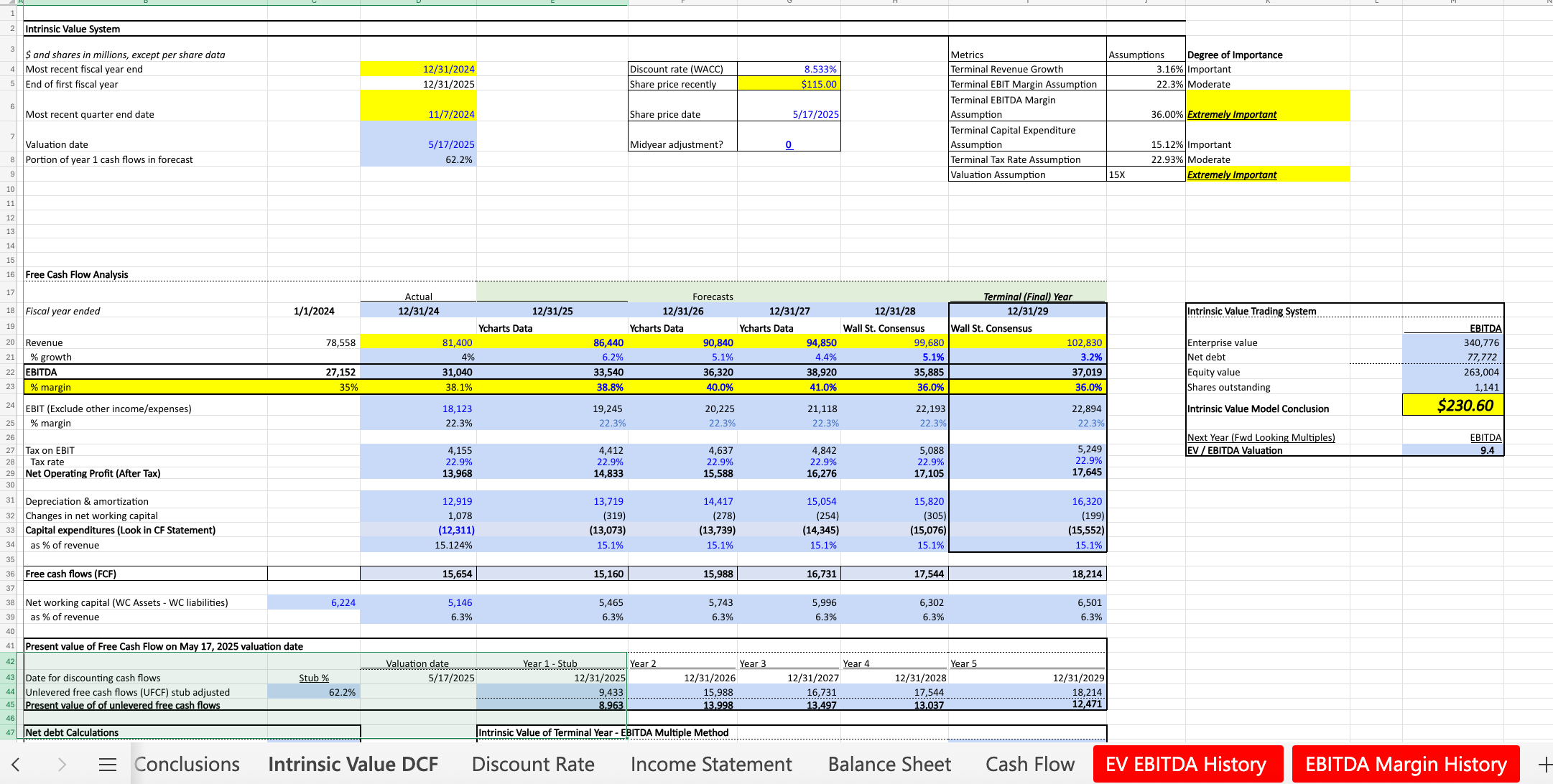Screen dimensions: 1553x784
Task: Go to Income Statement sheet tab
Action: click(711, 765)
